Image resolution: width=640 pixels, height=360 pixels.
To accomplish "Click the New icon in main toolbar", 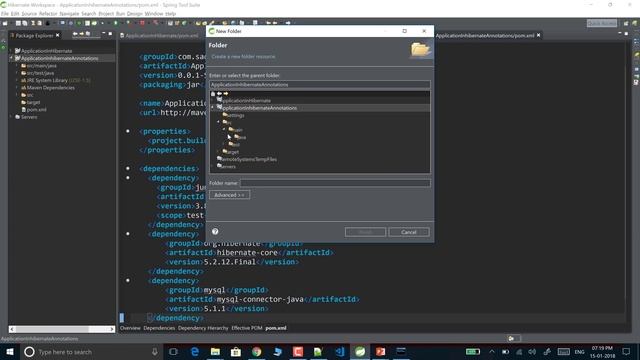I will [x=5, y=23].
